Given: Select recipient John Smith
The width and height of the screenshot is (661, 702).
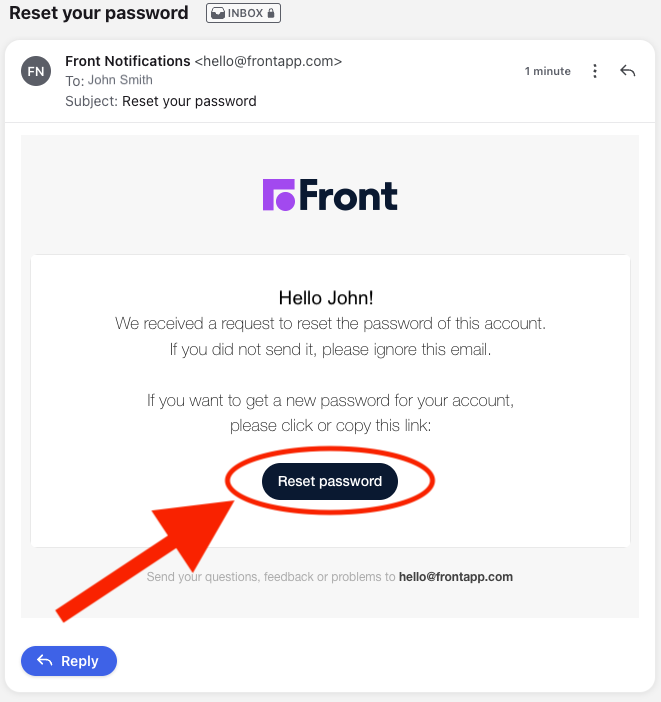Looking at the screenshot, I should pos(120,80).
